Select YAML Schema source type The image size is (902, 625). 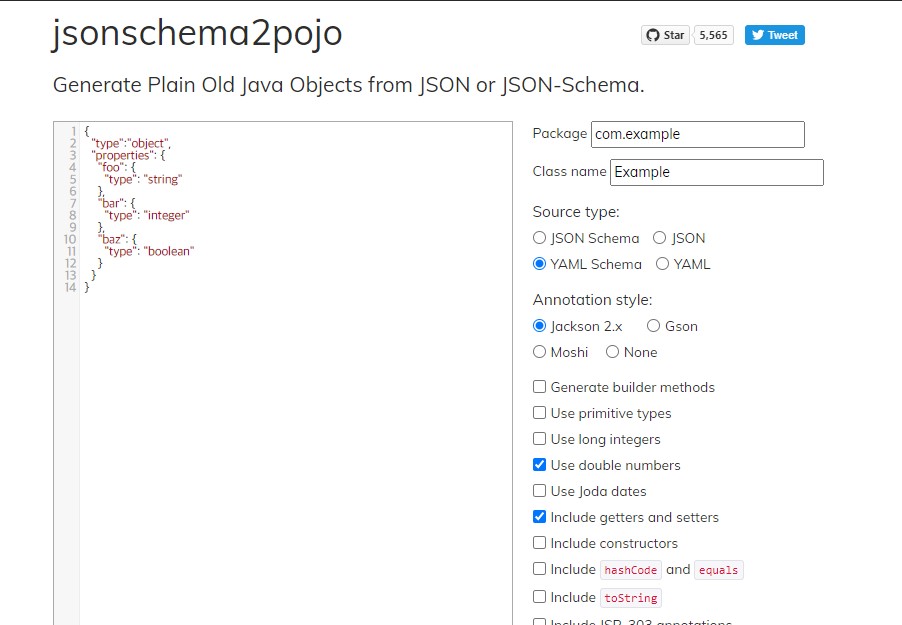click(539, 264)
